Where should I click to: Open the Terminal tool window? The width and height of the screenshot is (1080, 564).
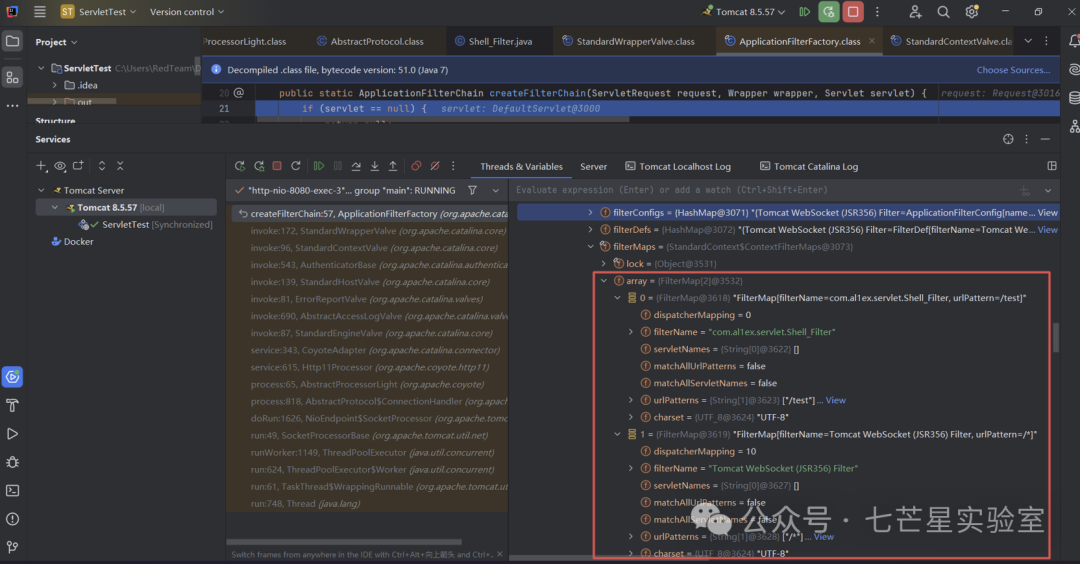[x=12, y=490]
